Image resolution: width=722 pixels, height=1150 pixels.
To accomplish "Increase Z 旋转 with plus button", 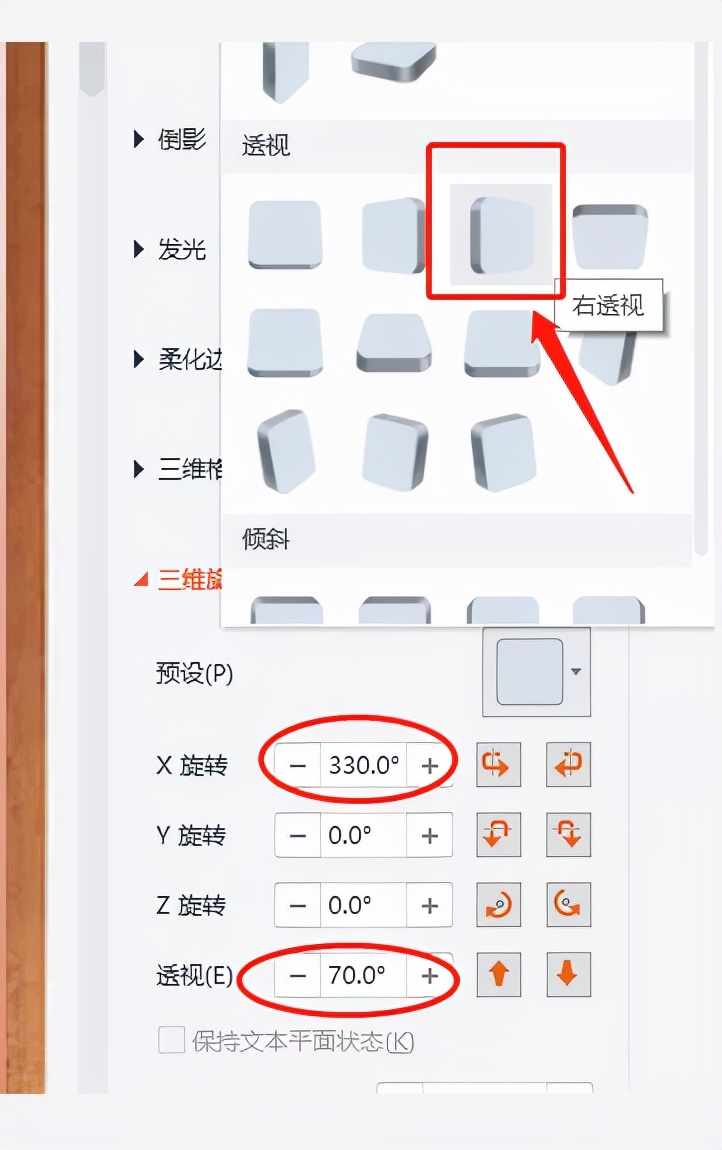I will 429,905.
